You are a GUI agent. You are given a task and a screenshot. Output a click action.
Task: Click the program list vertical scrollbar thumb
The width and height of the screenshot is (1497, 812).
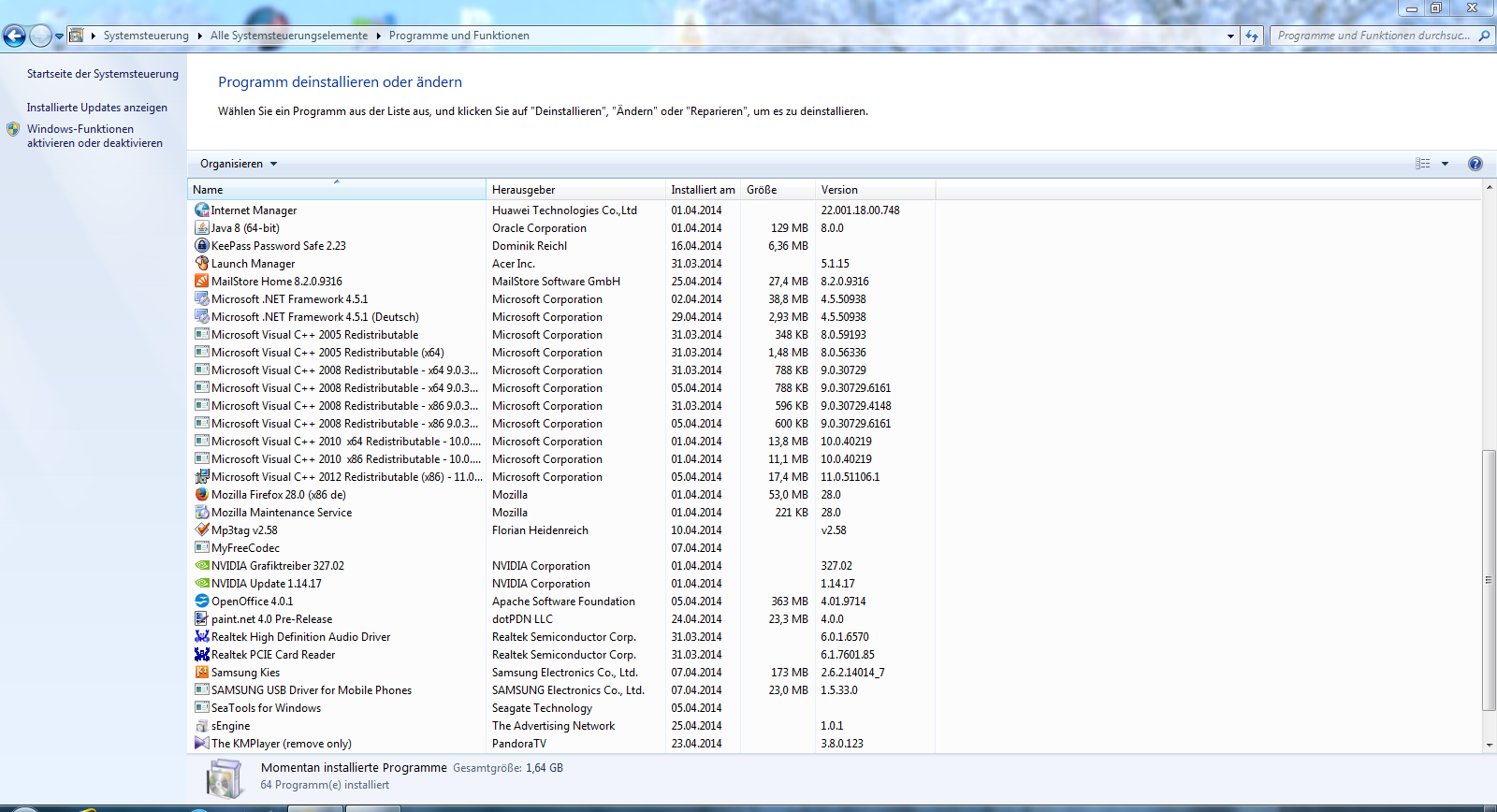point(1489,580)
